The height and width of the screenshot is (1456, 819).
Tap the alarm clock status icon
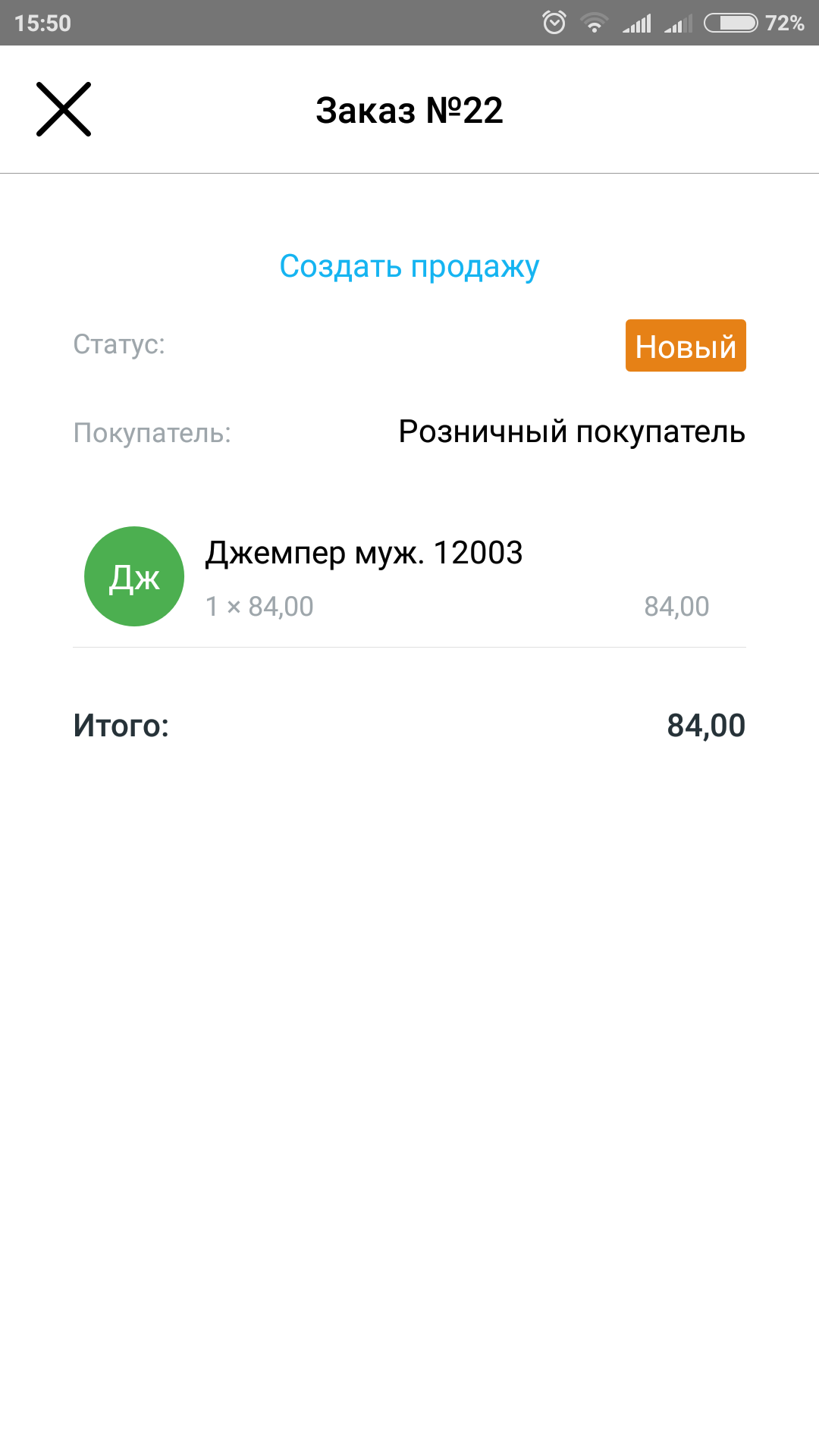click(x=554, y=23)
